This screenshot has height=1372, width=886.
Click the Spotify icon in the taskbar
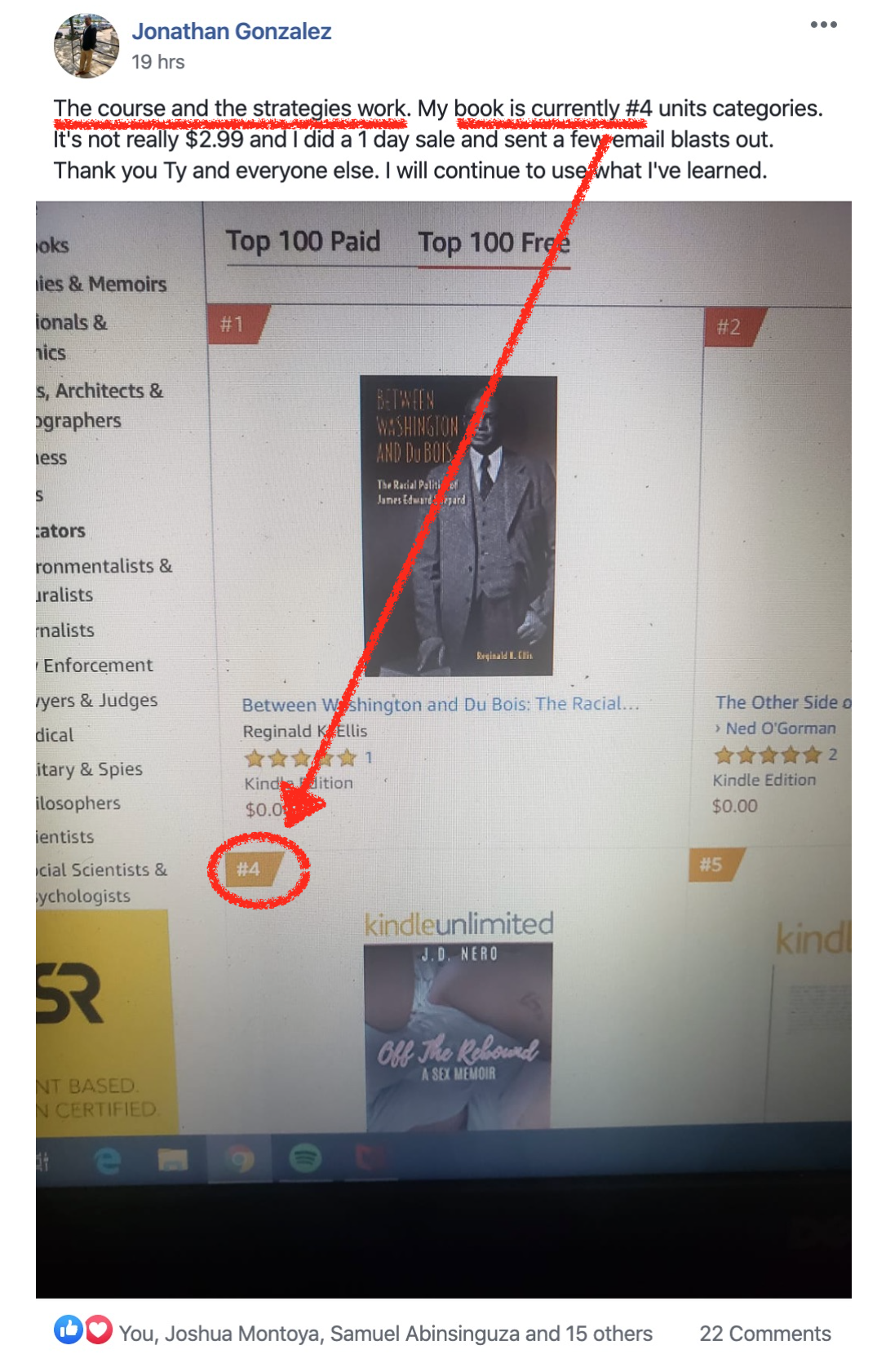tap(305, 1157)
